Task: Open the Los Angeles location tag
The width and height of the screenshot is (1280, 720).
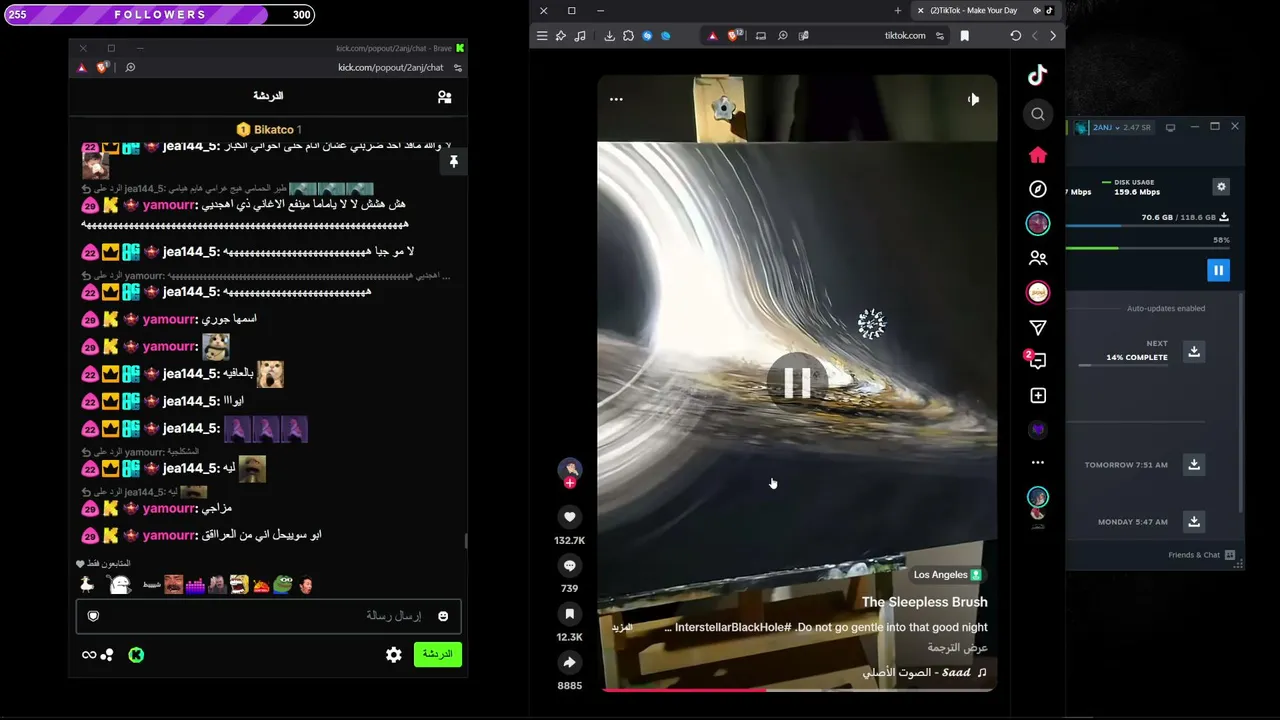Action: 947,575
